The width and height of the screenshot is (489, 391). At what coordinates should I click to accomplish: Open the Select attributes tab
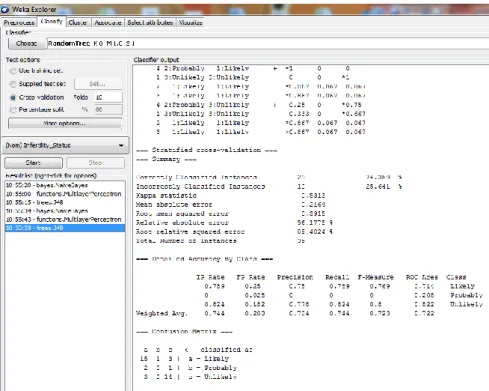150,23
